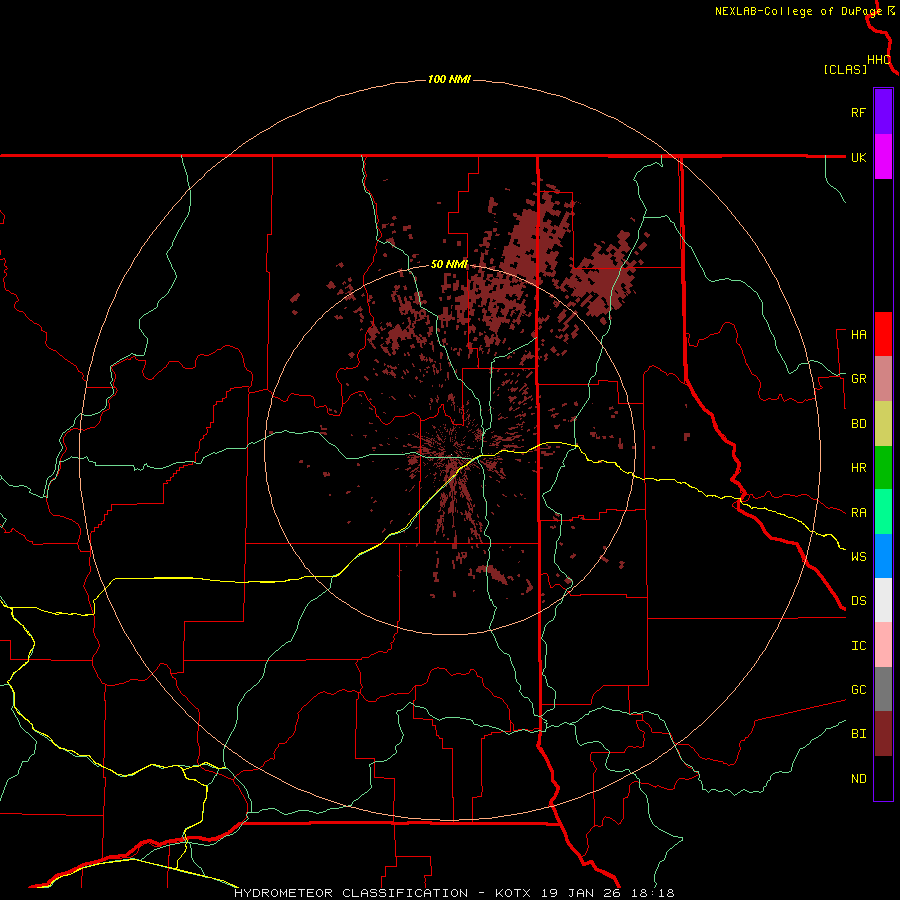The width and height of the screenshot is (900, 900).
Task: Click the WS blue legend swatch
Action: coord(883,556)
